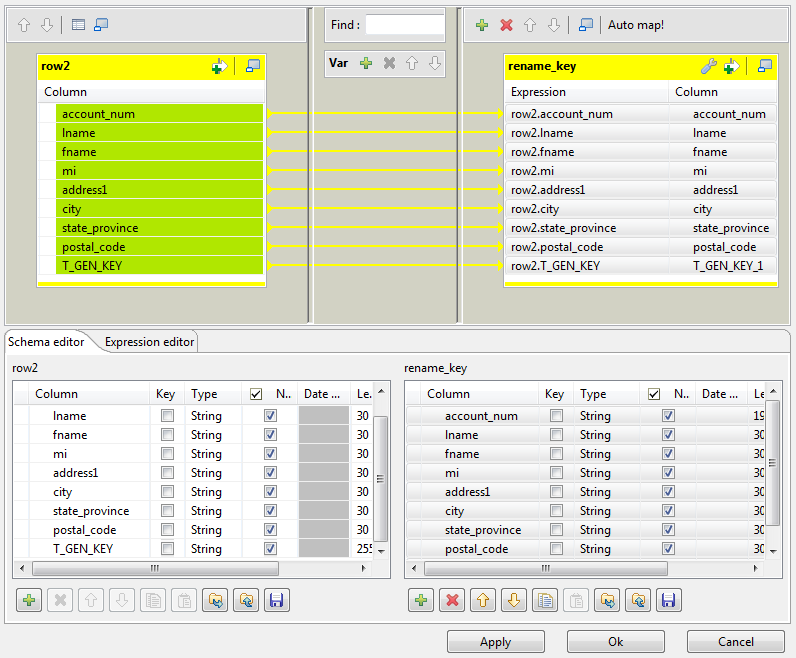Add column to rename_key schema editor
This screenshot has height=658, width=796.
coord(420,600)
